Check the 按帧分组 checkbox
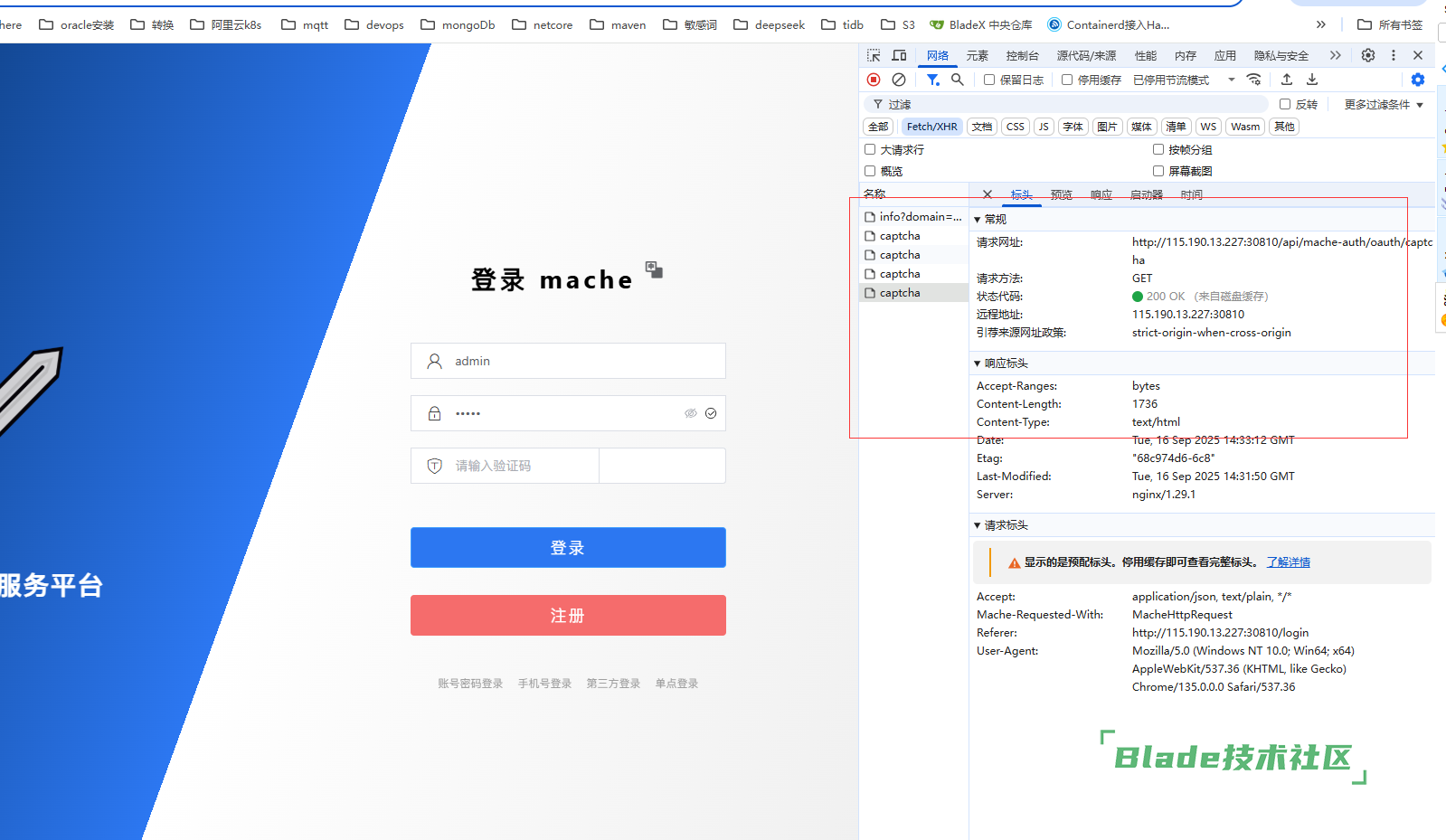Image resolution: width=1446 pixels, height=840 pixels. point(1158,149)
